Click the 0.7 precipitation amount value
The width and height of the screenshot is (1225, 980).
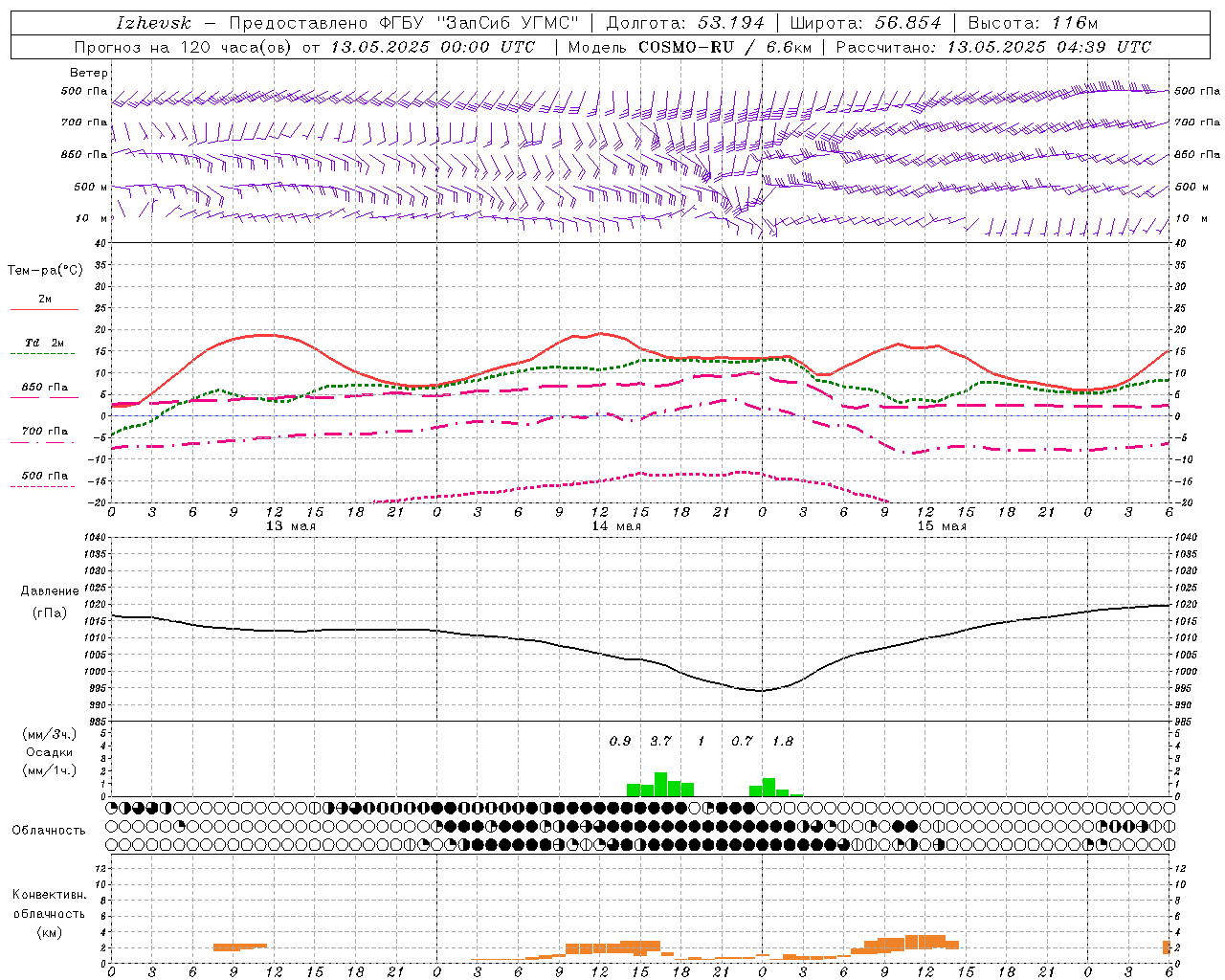click(742, 741)
